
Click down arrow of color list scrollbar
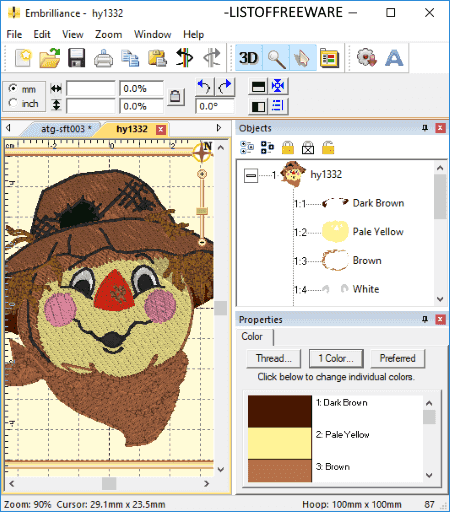[x=429, y=475]
